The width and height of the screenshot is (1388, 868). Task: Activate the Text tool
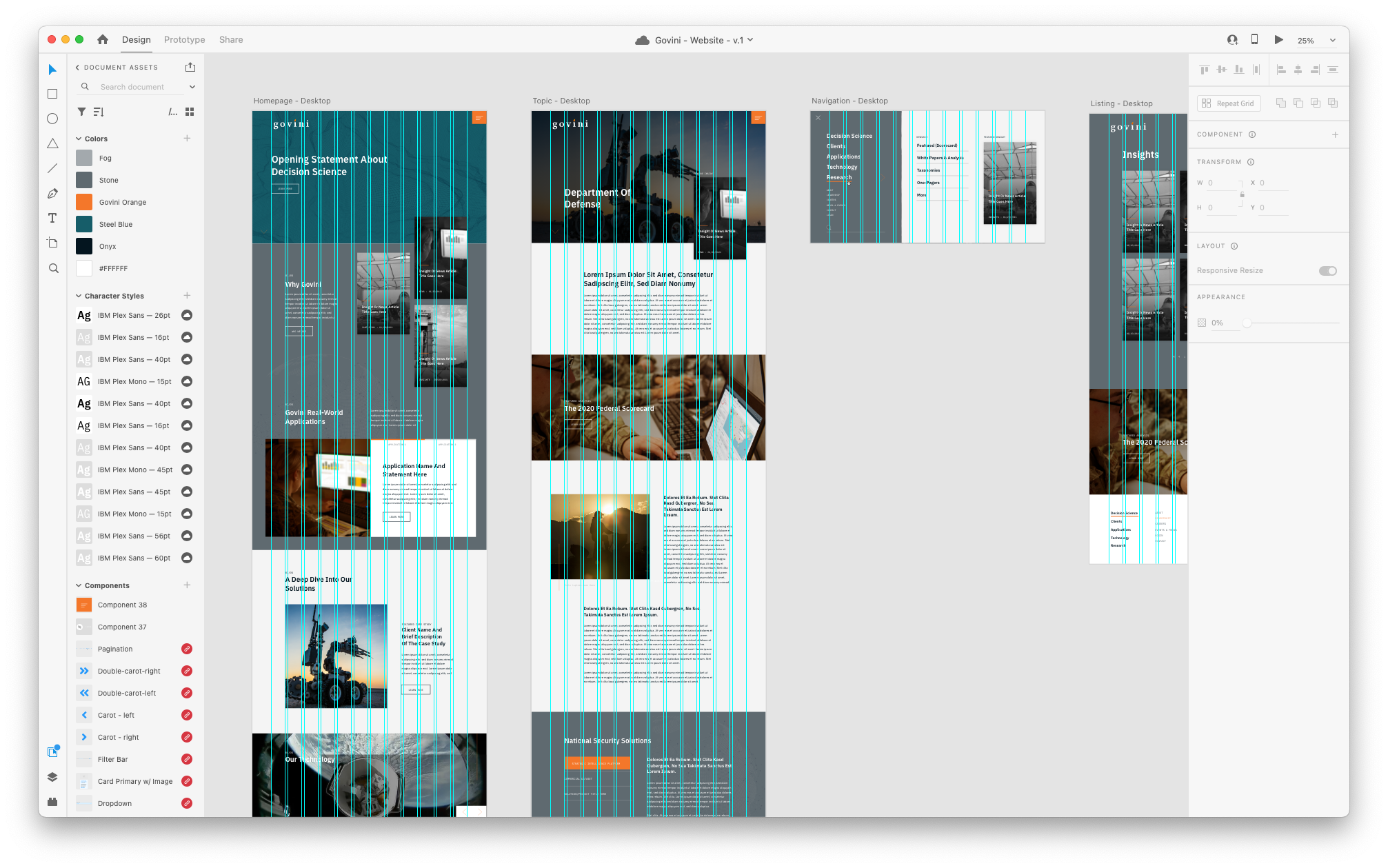pyautogui.click(x=52, y=219)
